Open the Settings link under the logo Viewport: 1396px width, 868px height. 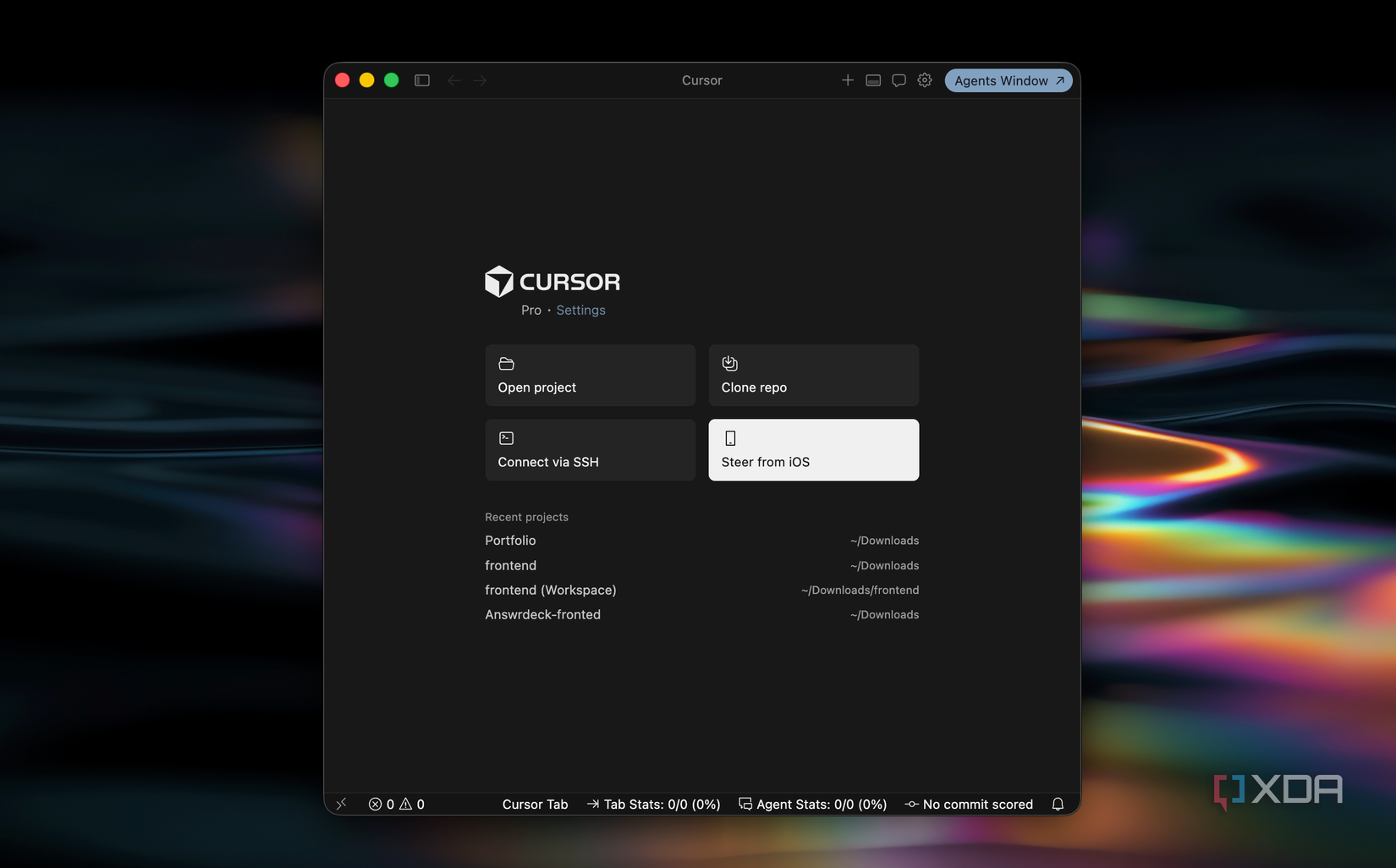[580, 310]
